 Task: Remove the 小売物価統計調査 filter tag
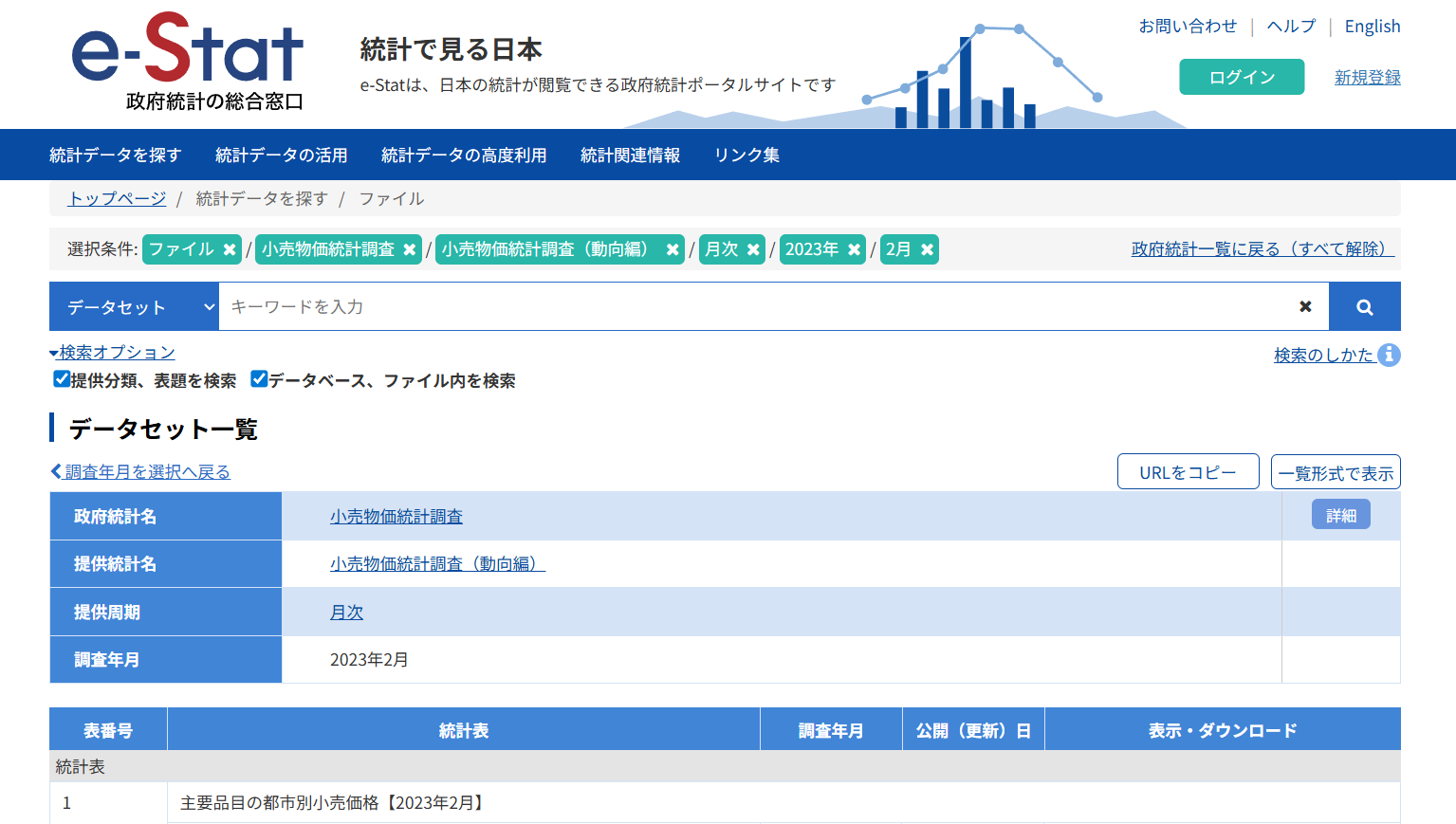click(x=409, y=249)
